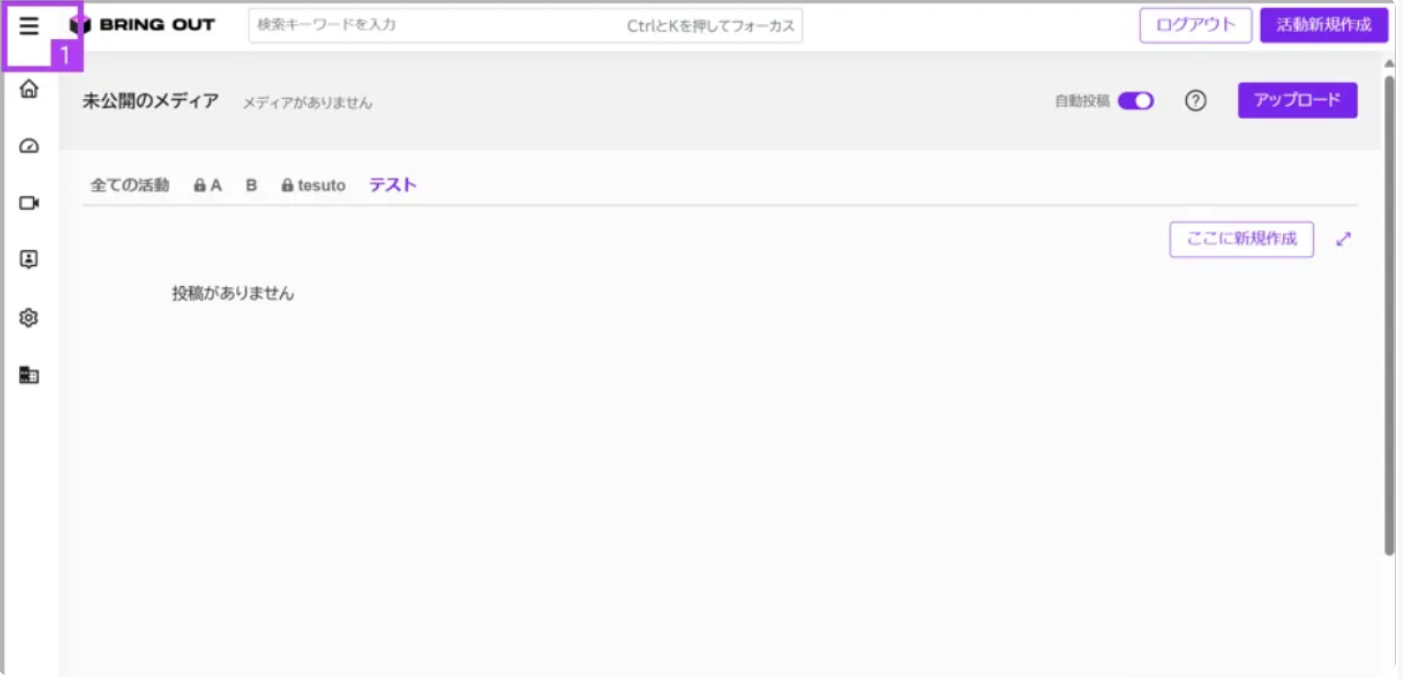Click the purple アップロード button
The image size is (1403, 680).
(x=1298, y=100)
